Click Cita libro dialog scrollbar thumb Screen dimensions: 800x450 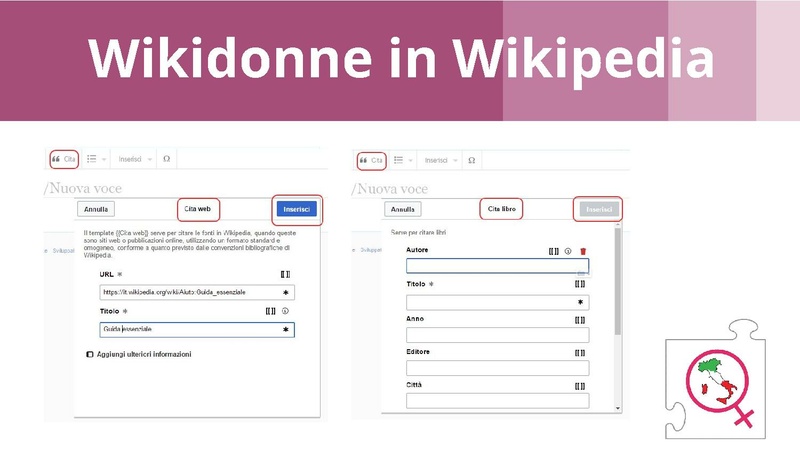[618, 282]
